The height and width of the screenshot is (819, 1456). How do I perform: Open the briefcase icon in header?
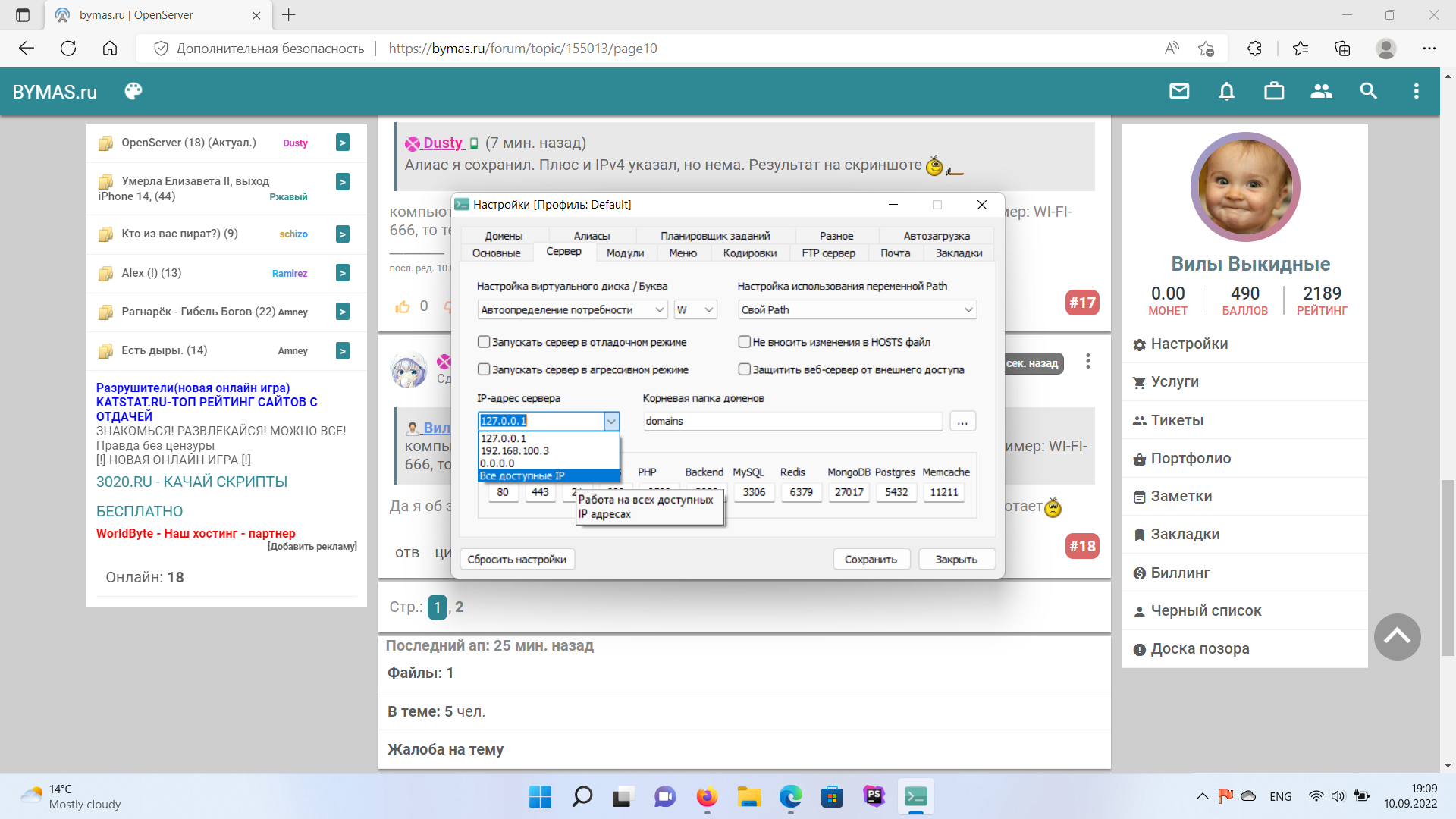1274,92
